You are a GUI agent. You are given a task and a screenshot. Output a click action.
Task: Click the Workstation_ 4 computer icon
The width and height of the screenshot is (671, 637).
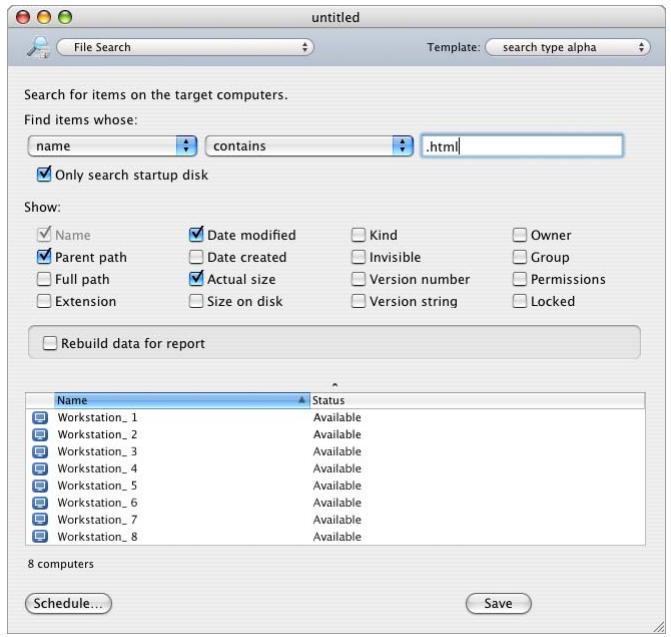(x=40, y=468)
